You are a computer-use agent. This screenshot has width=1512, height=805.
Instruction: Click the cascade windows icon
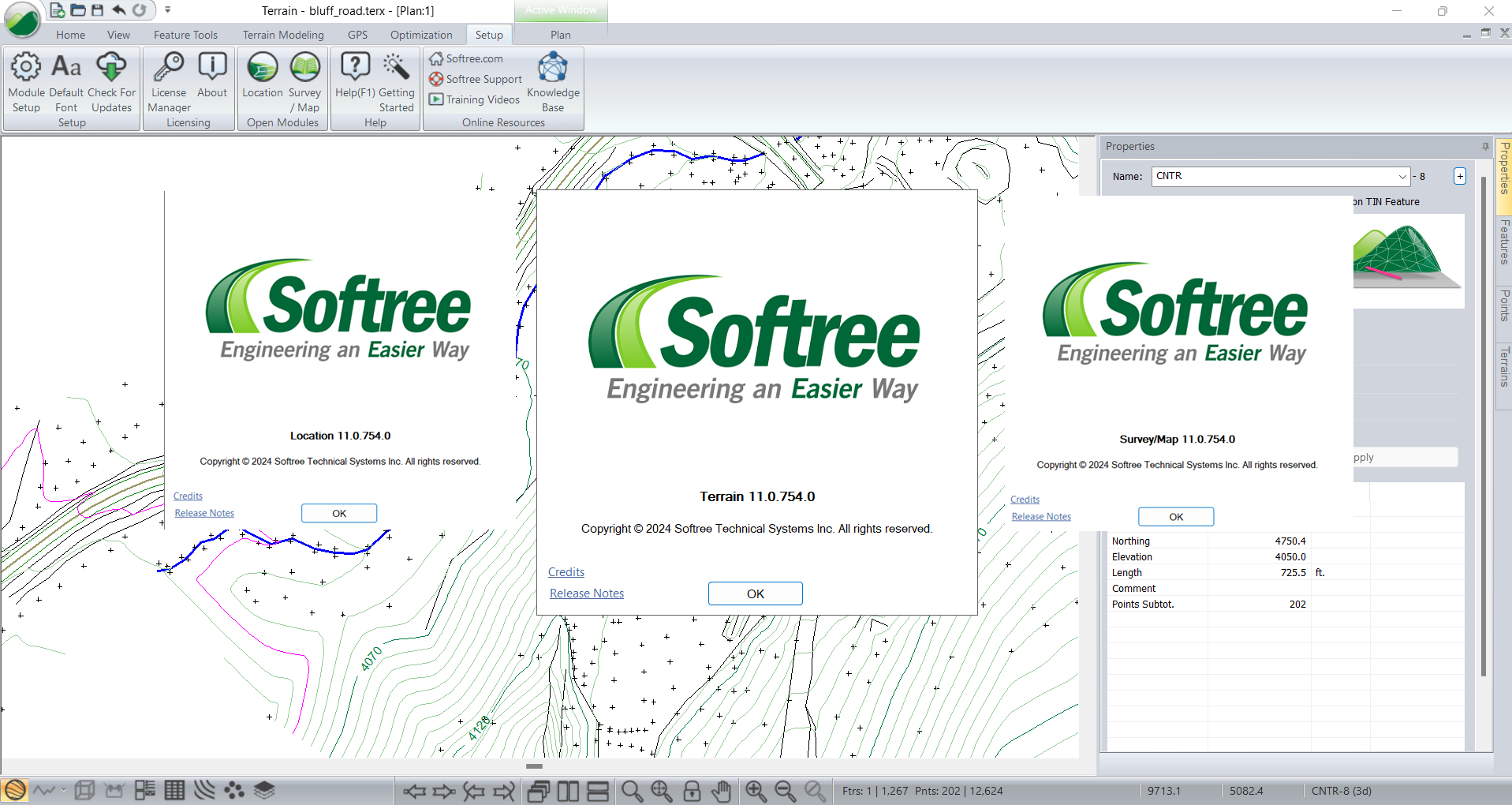tap(539, 791)
